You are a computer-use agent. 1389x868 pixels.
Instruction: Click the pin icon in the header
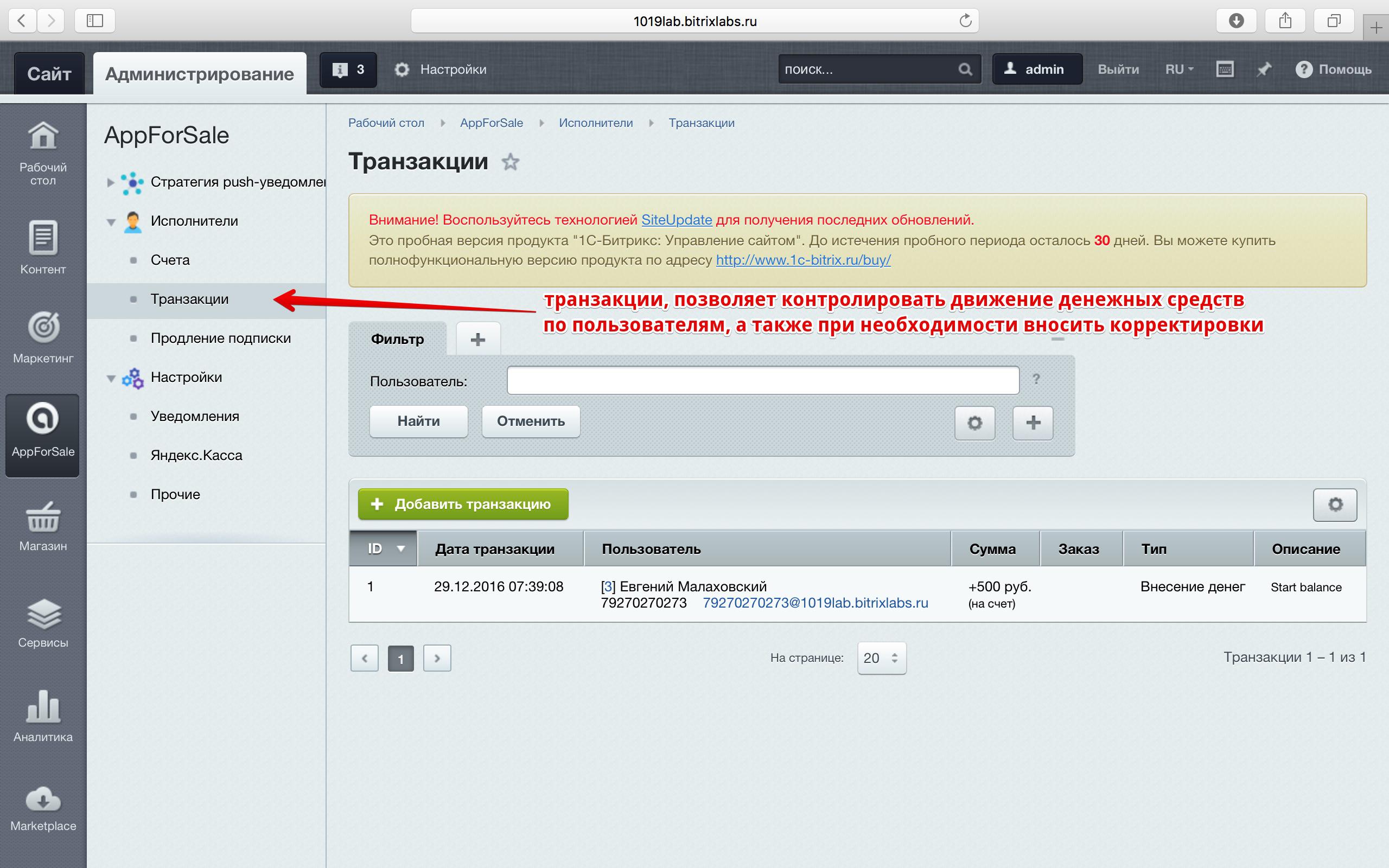point(1263,69)
